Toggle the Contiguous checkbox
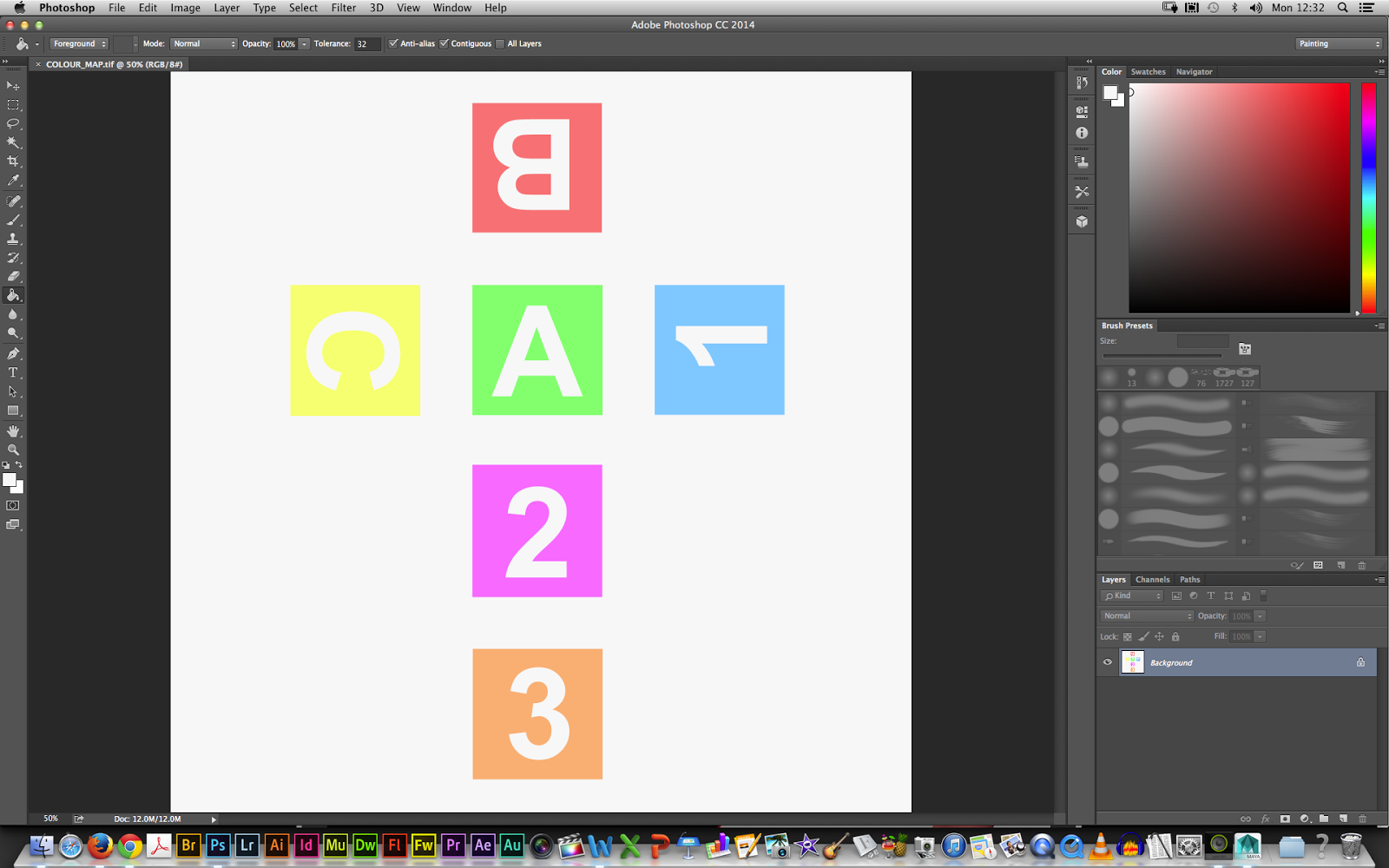 (444, 43)
